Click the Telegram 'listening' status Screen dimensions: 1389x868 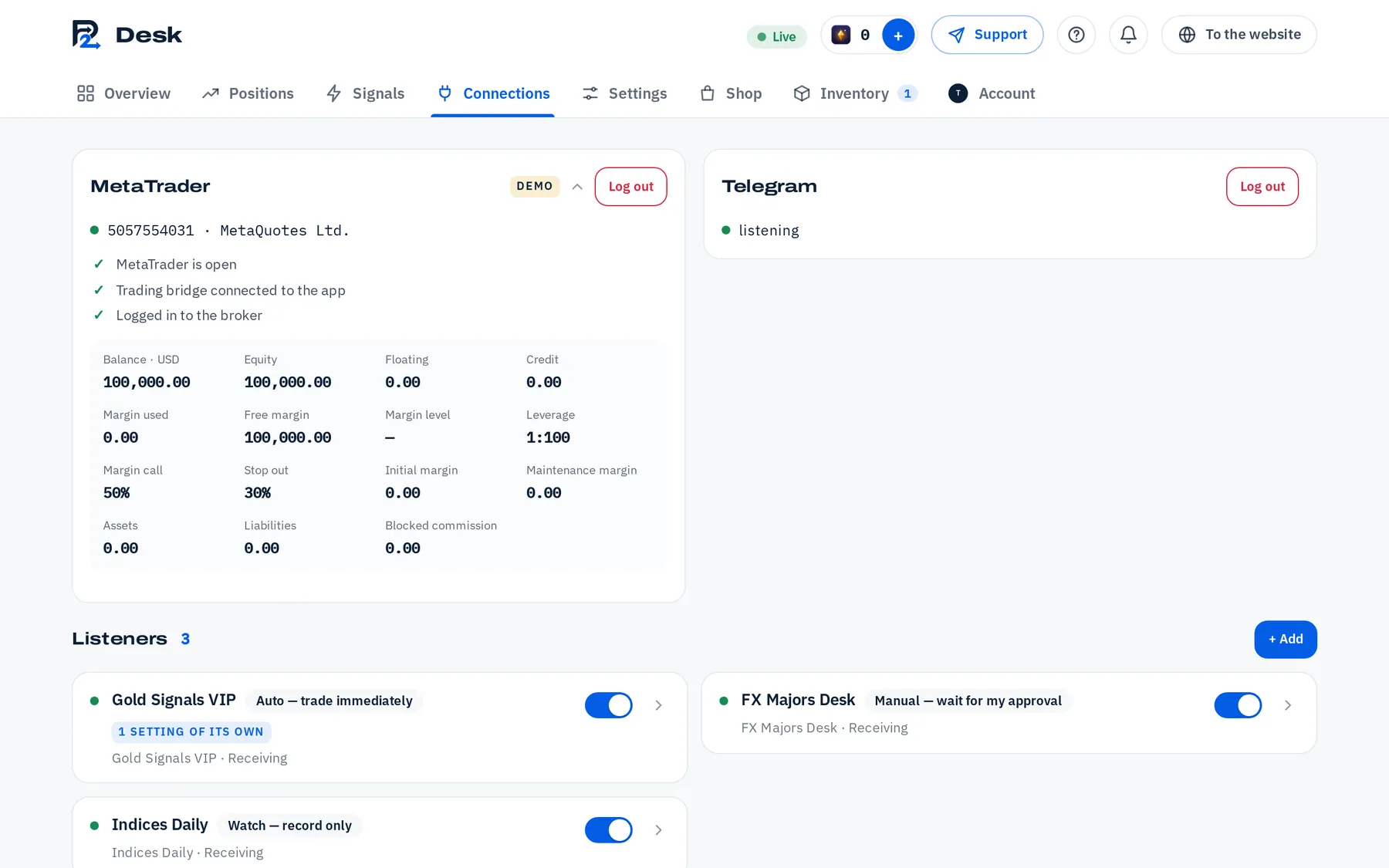coord(769,231)
